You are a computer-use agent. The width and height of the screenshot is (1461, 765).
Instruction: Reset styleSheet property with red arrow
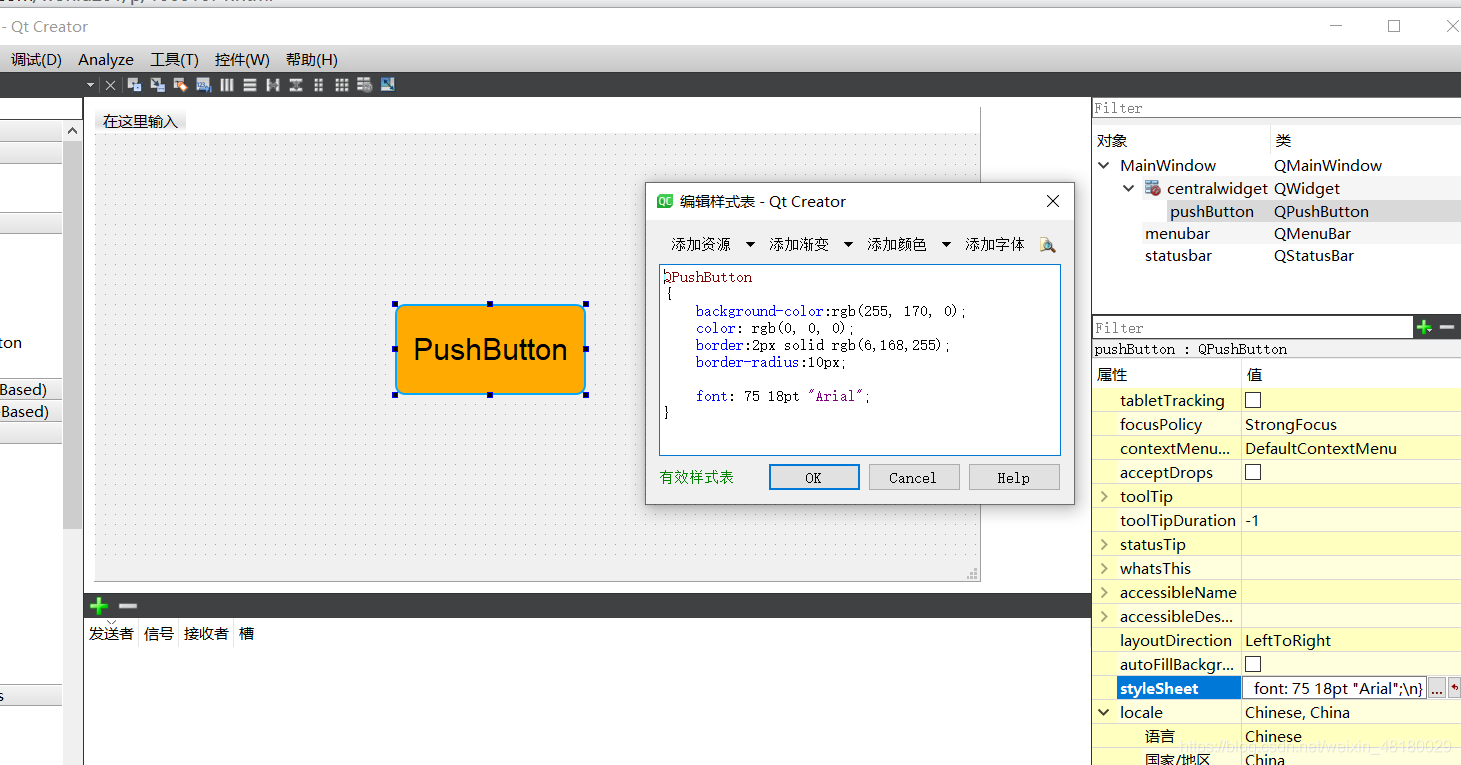click(x=1454, y=688)
